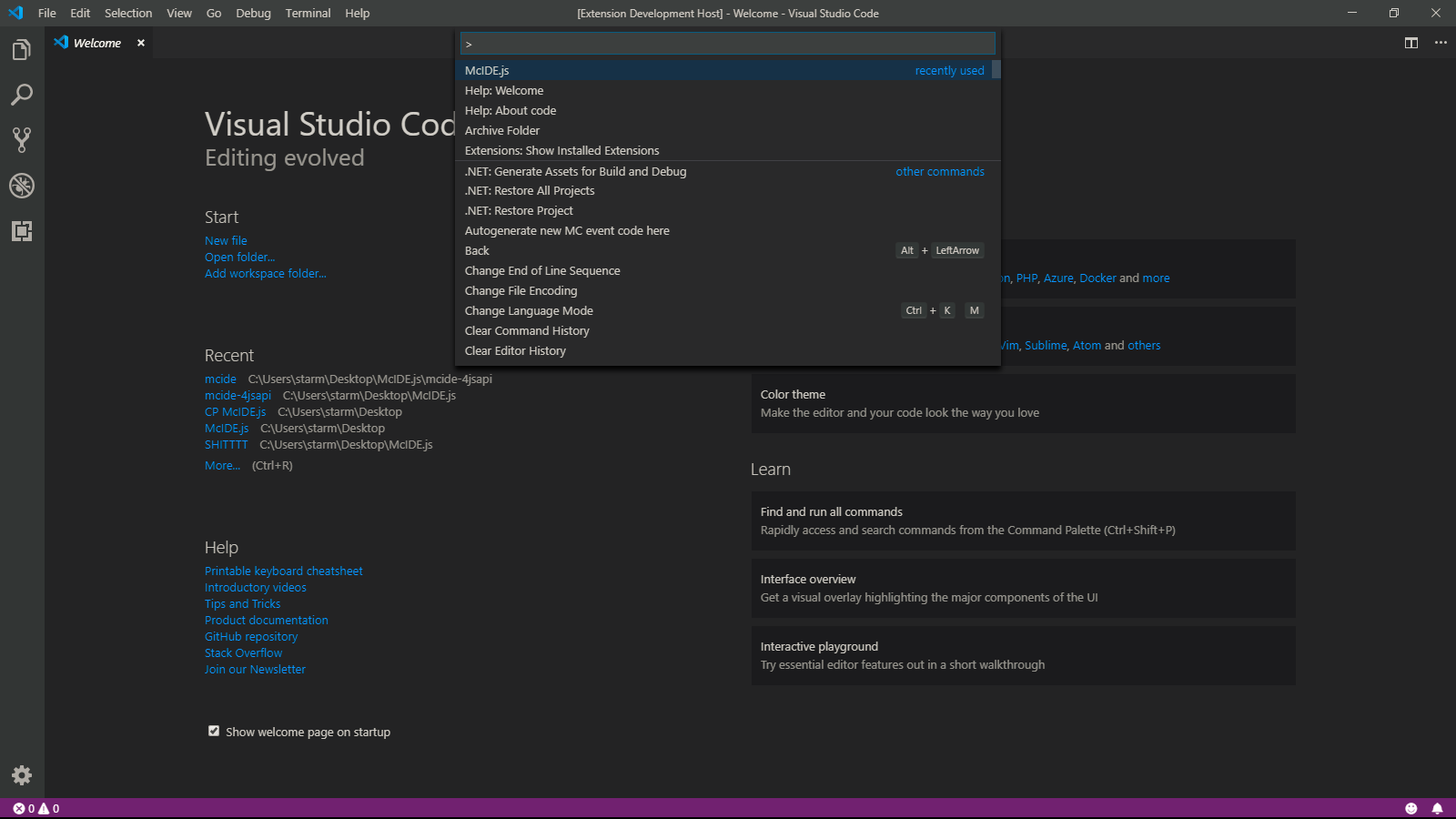Open the View menu
This screenshot has height=819, width=1456.
(x=179, y=13)
